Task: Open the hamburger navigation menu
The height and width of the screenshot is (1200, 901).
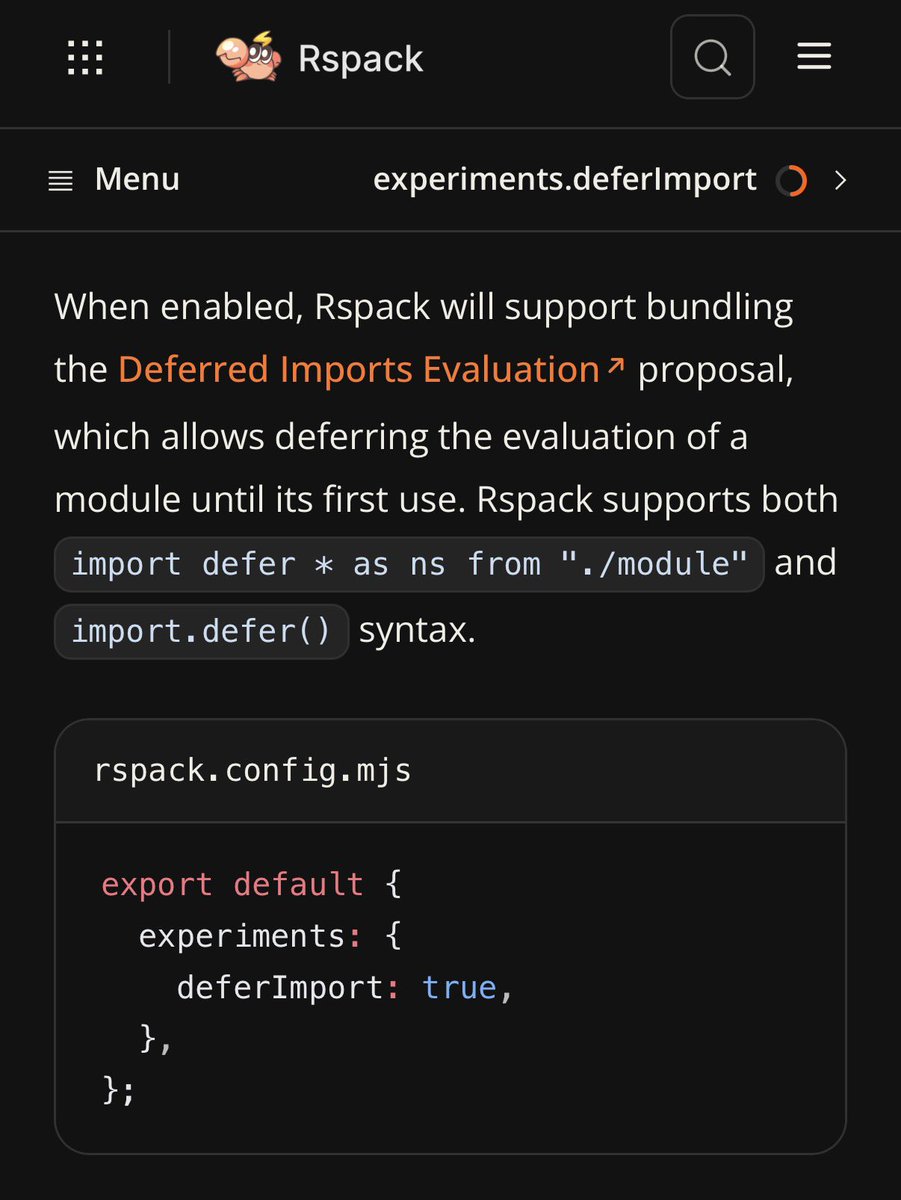Action: click(x=814, y=57)
